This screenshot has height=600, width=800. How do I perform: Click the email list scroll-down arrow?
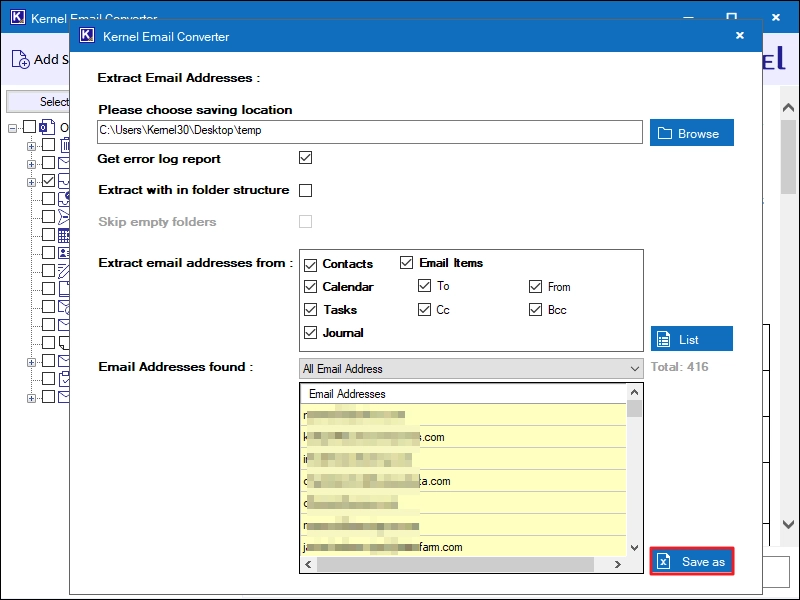tap(634, 548)
